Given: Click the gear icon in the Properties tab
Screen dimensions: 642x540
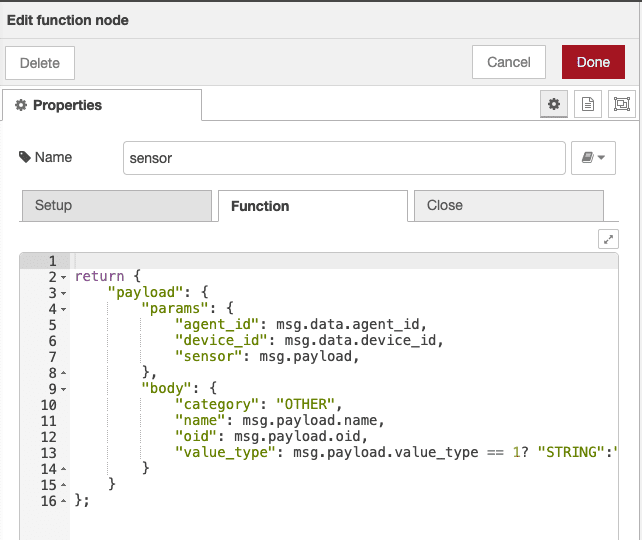Looking at the screenshot, I should [20, 105].
